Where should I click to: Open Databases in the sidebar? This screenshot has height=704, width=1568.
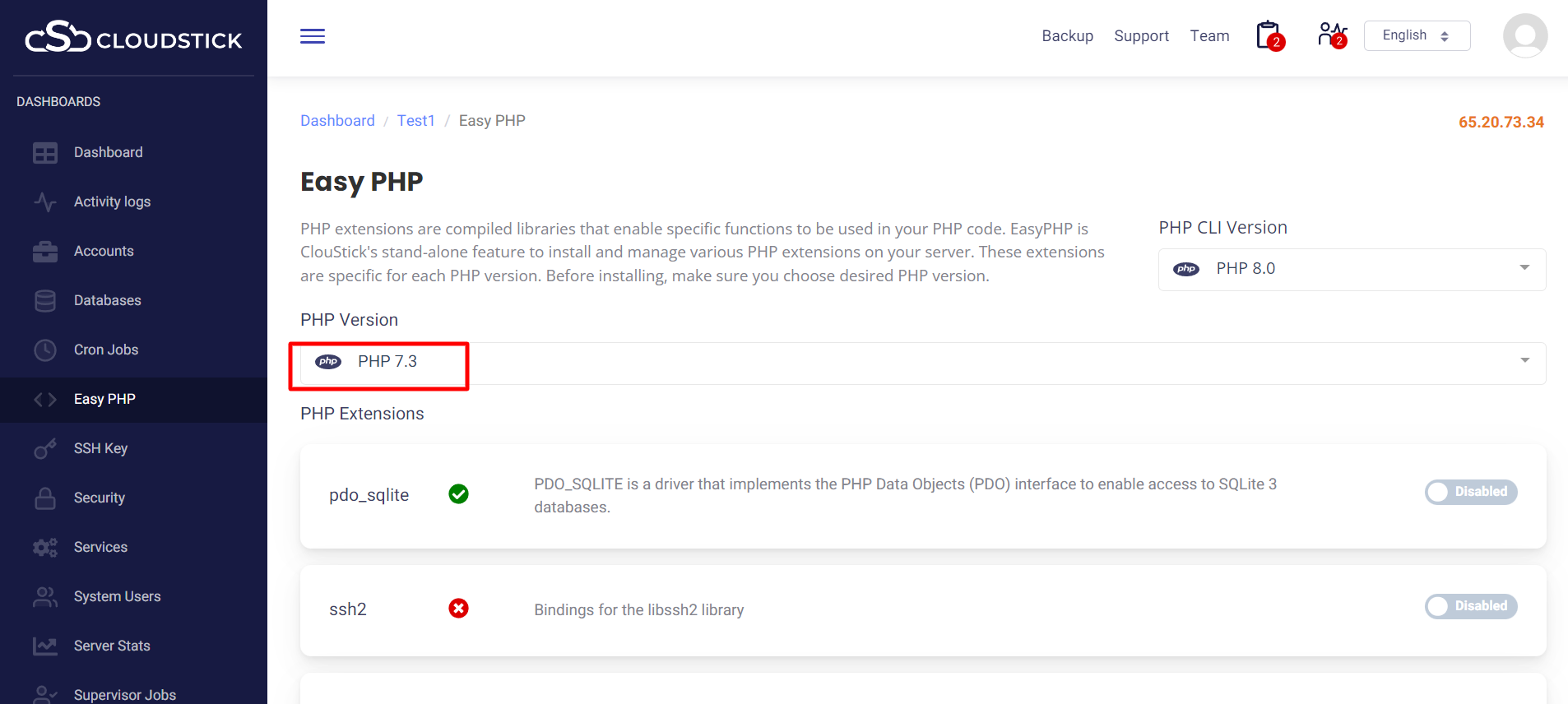coord(107,300)
